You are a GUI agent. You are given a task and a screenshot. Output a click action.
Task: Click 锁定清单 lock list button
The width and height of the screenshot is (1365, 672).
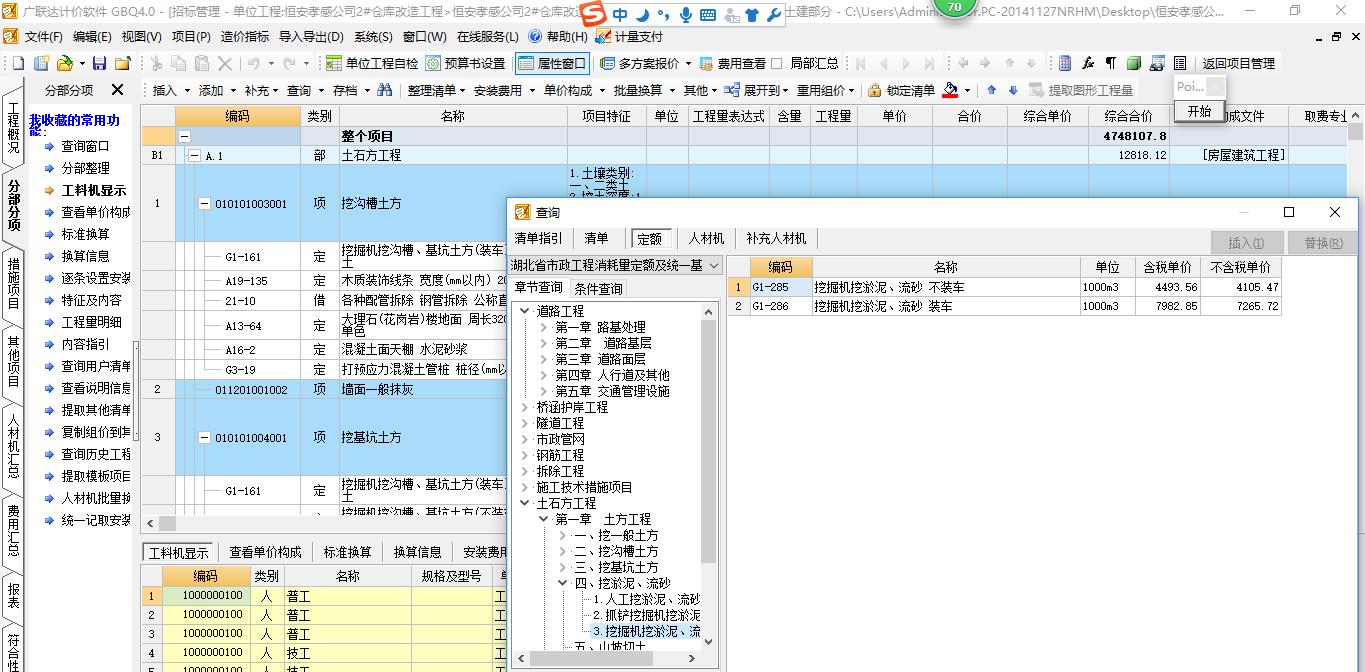[901, 90]
